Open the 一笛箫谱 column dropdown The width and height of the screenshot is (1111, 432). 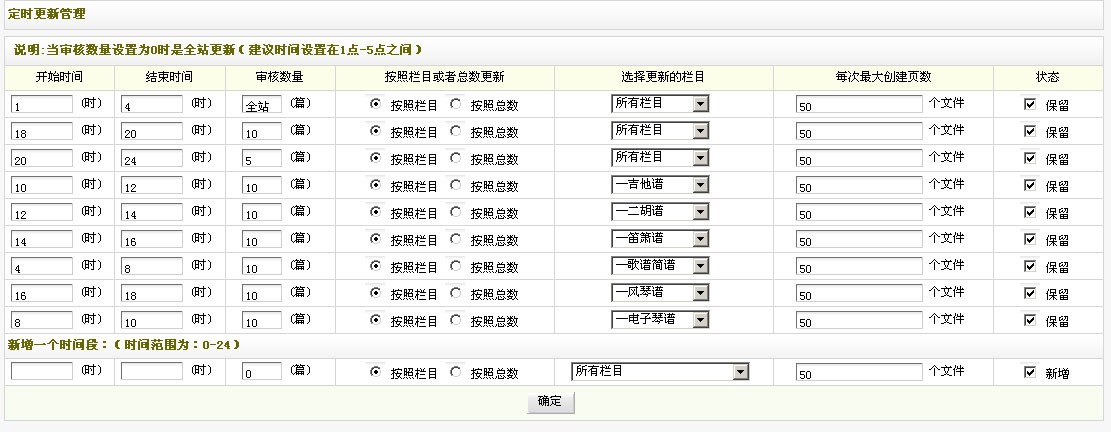pyautogui.click(x=660, y=238)
